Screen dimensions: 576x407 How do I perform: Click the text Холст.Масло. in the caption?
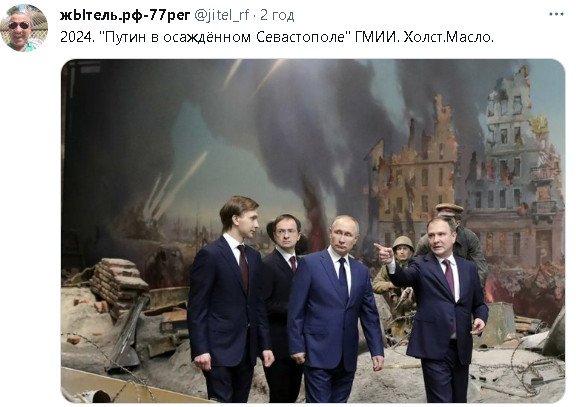coord(449,37)
